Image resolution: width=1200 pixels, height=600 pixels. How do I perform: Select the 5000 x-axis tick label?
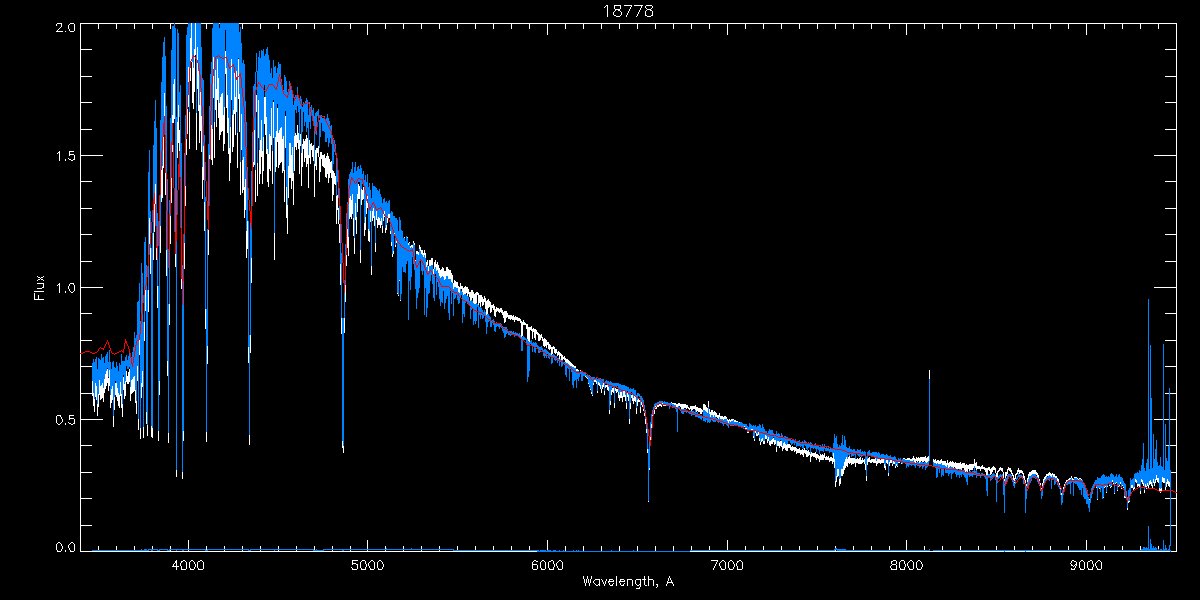pos(367,563)
